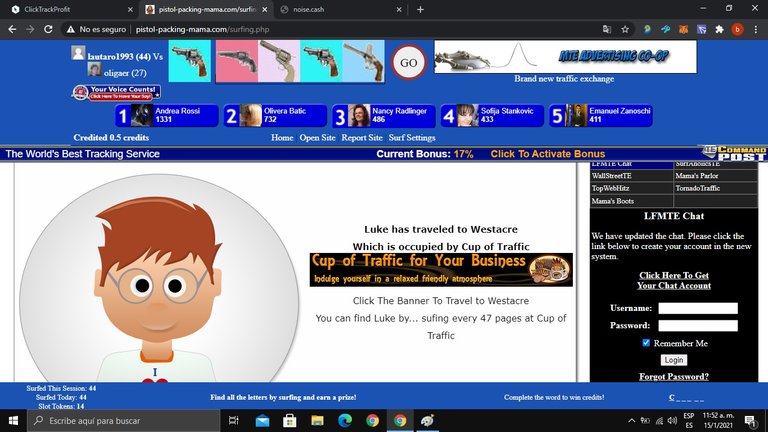The height and width of the screenshot is (432, 768).
Task: Focus the chat Password field
Action: (697, 325)
